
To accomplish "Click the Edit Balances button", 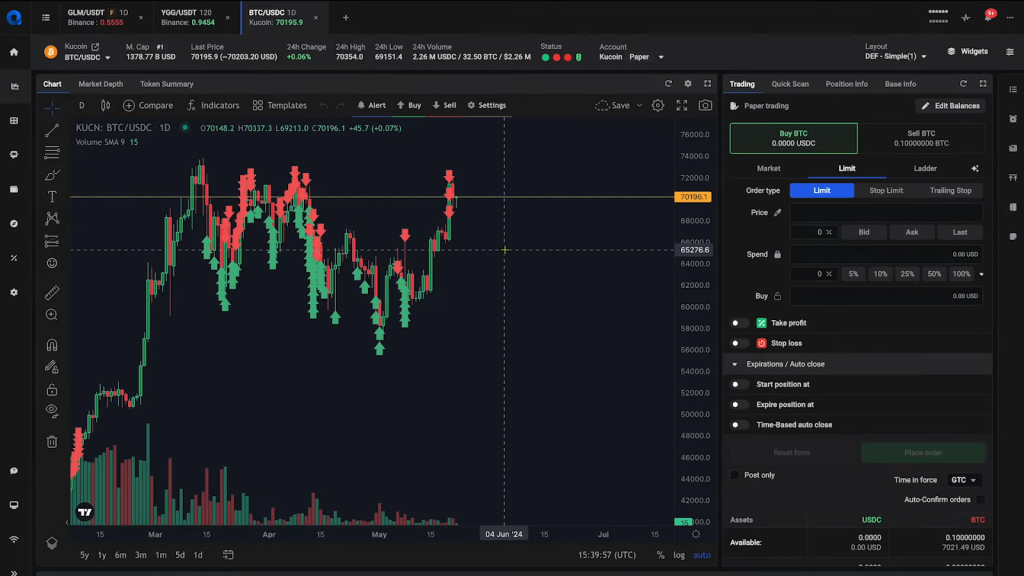I will tap(950, 106).
